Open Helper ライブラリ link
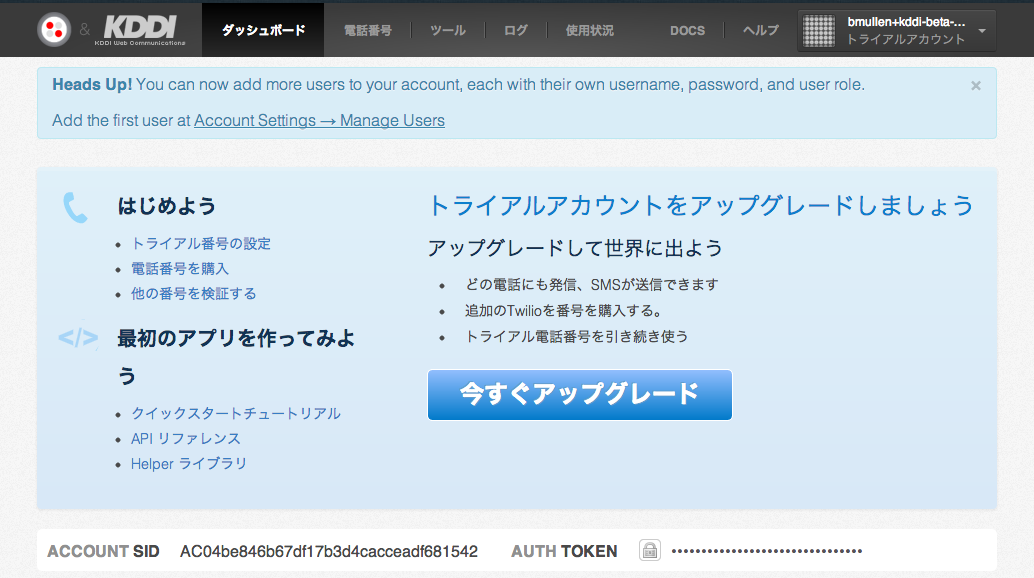The image size is (1034, 578). pos(189,464)
